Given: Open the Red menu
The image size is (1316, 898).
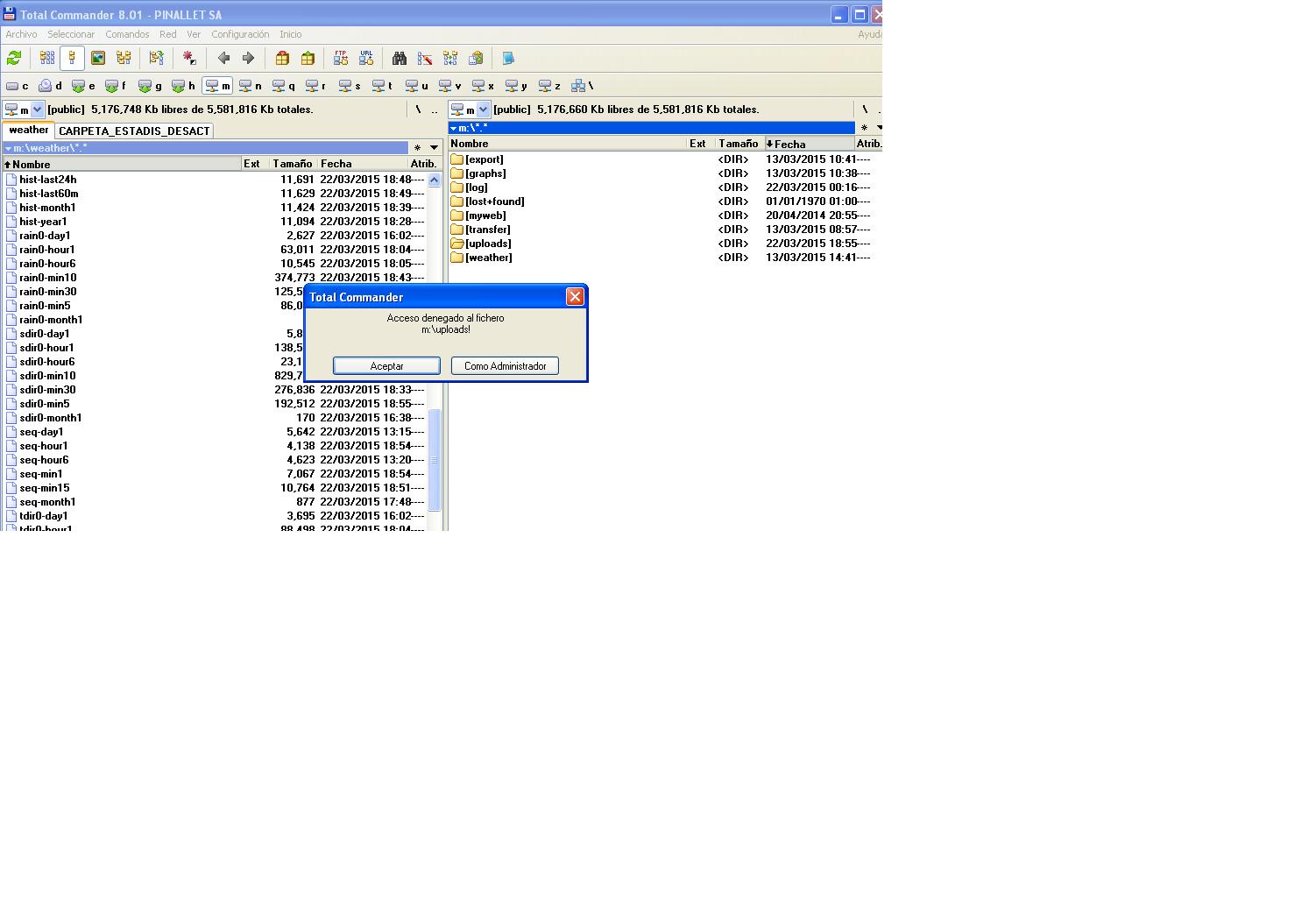Looking at the screenshot, I should [167, 34].
